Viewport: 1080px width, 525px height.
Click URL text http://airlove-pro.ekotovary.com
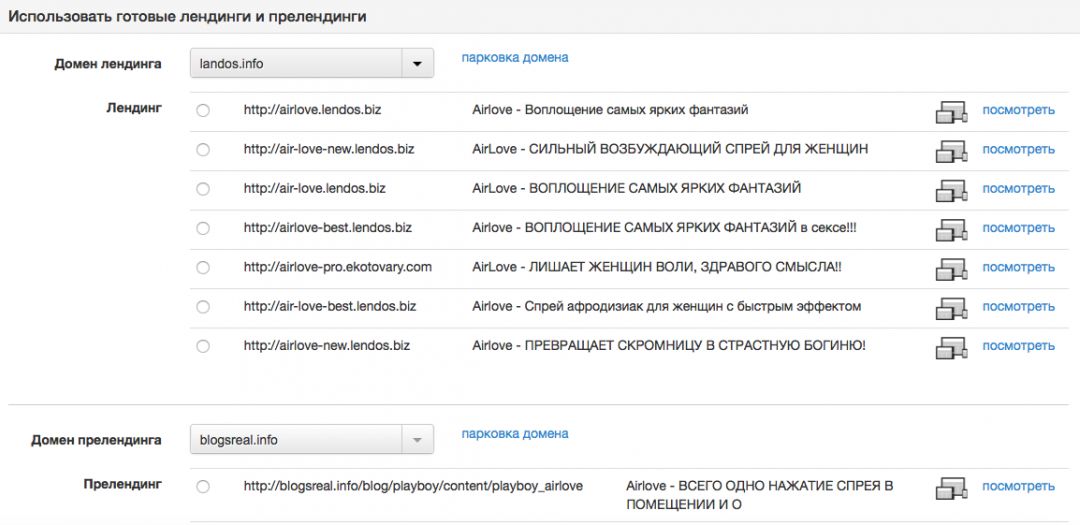338,267
